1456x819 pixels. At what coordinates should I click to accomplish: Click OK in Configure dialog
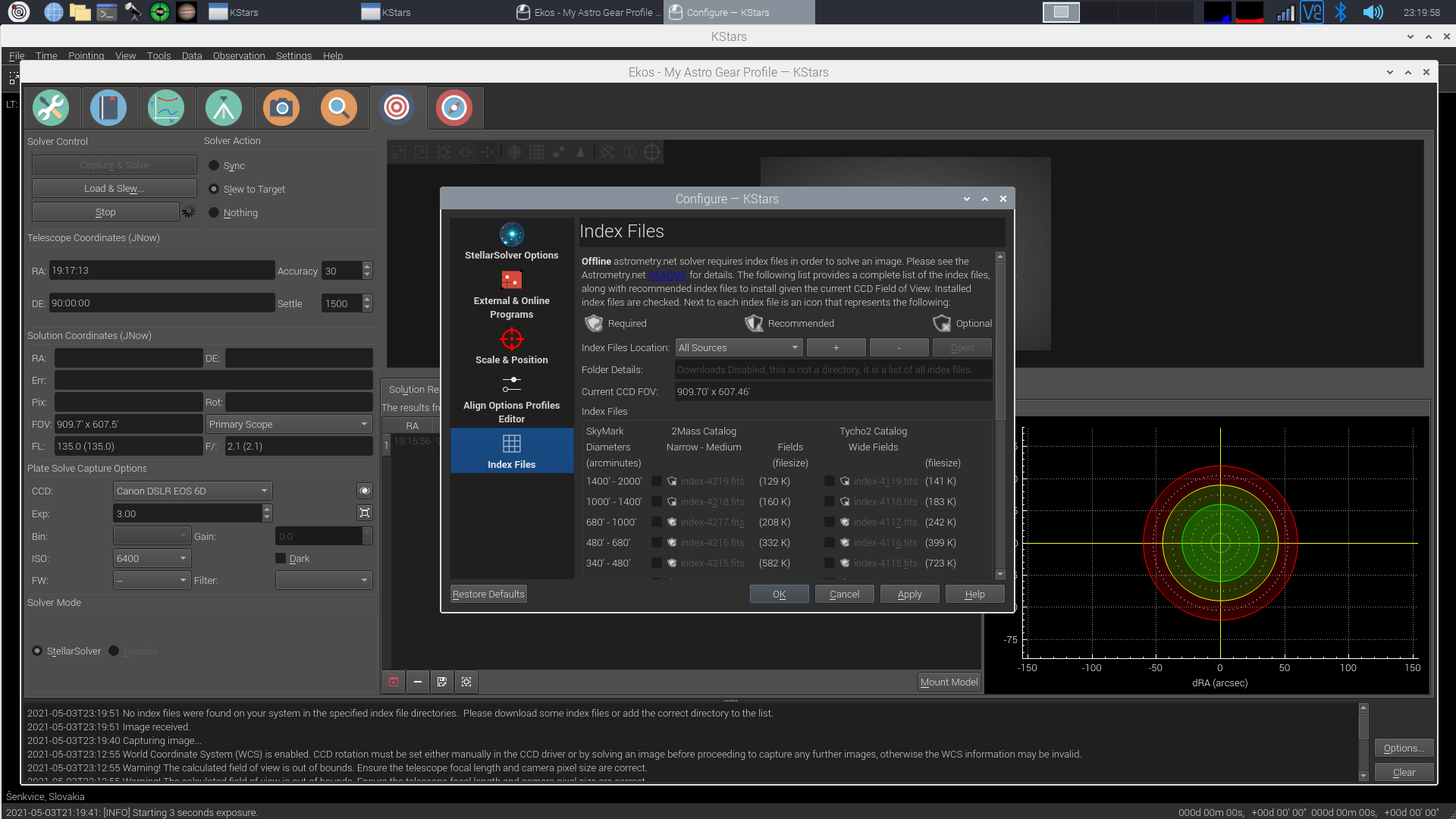(779, 594)
